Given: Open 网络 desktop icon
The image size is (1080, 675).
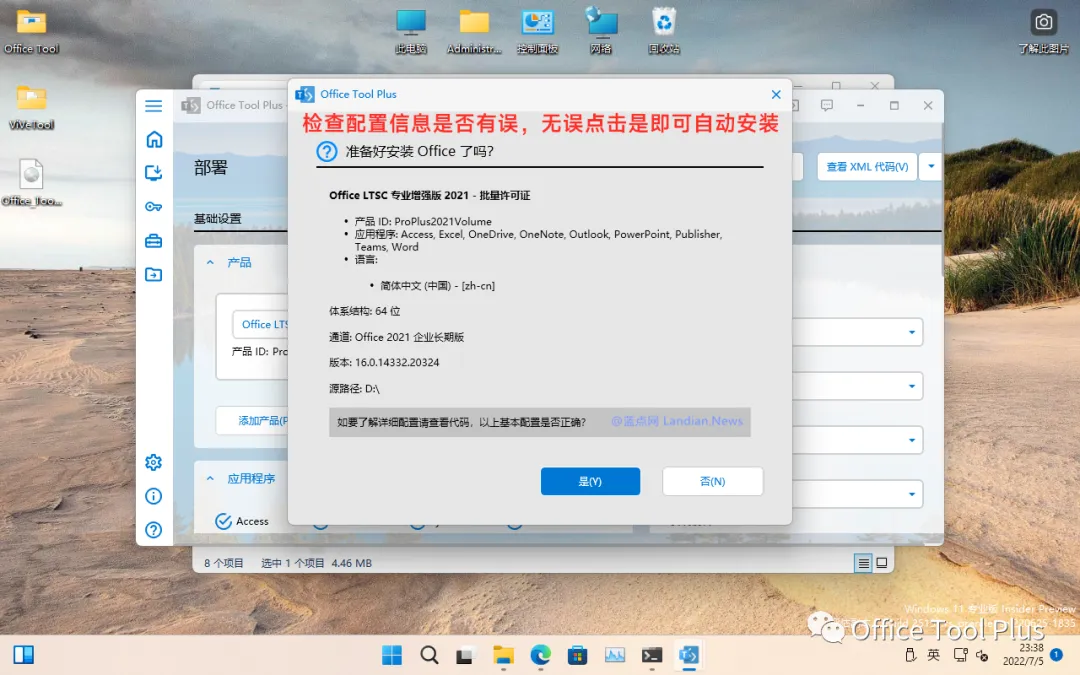Looking at the screenshot, I should pyautogui.click(x=601, y=32).
